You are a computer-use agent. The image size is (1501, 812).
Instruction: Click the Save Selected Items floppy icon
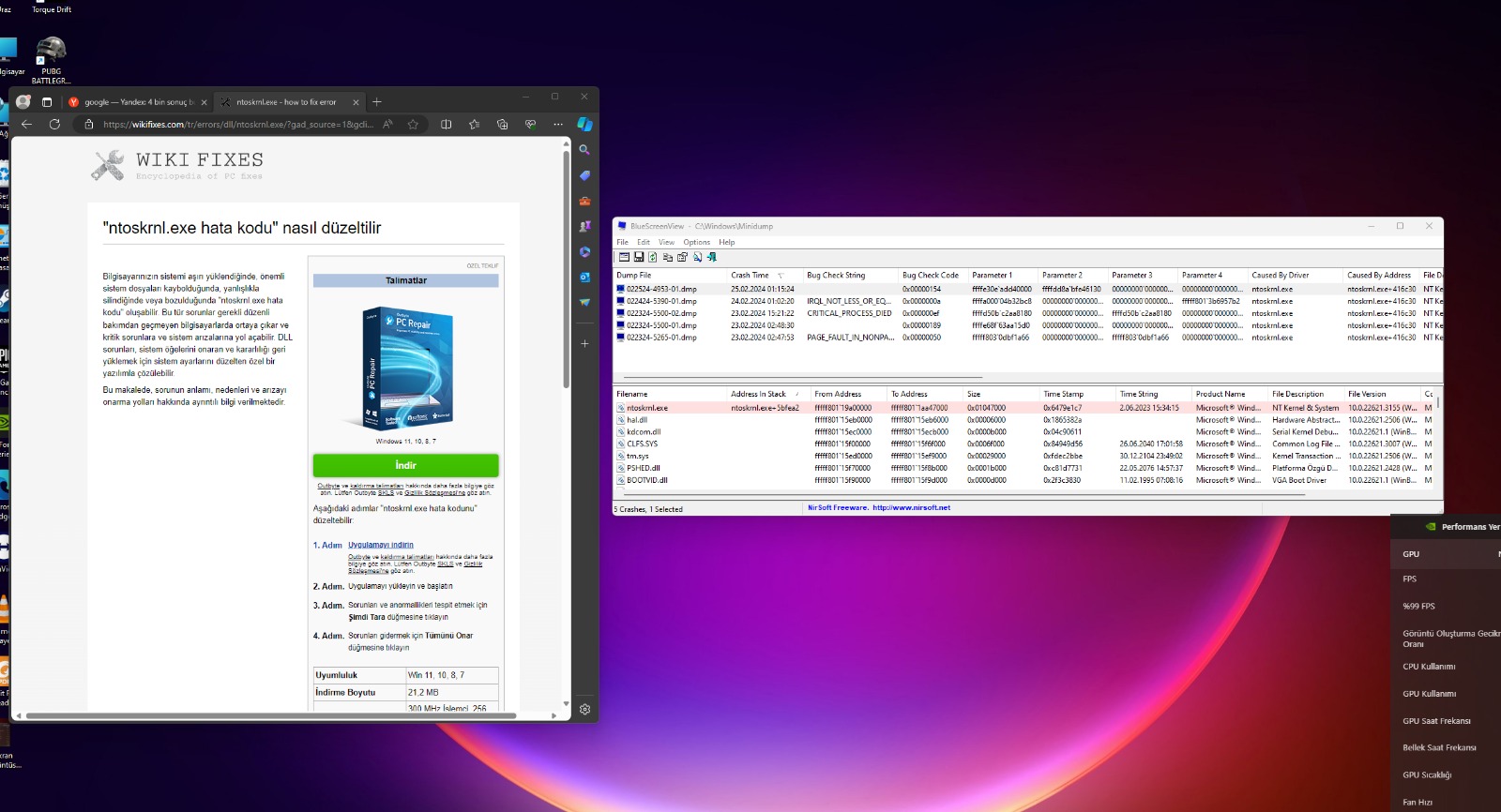[x=639, y=257]
